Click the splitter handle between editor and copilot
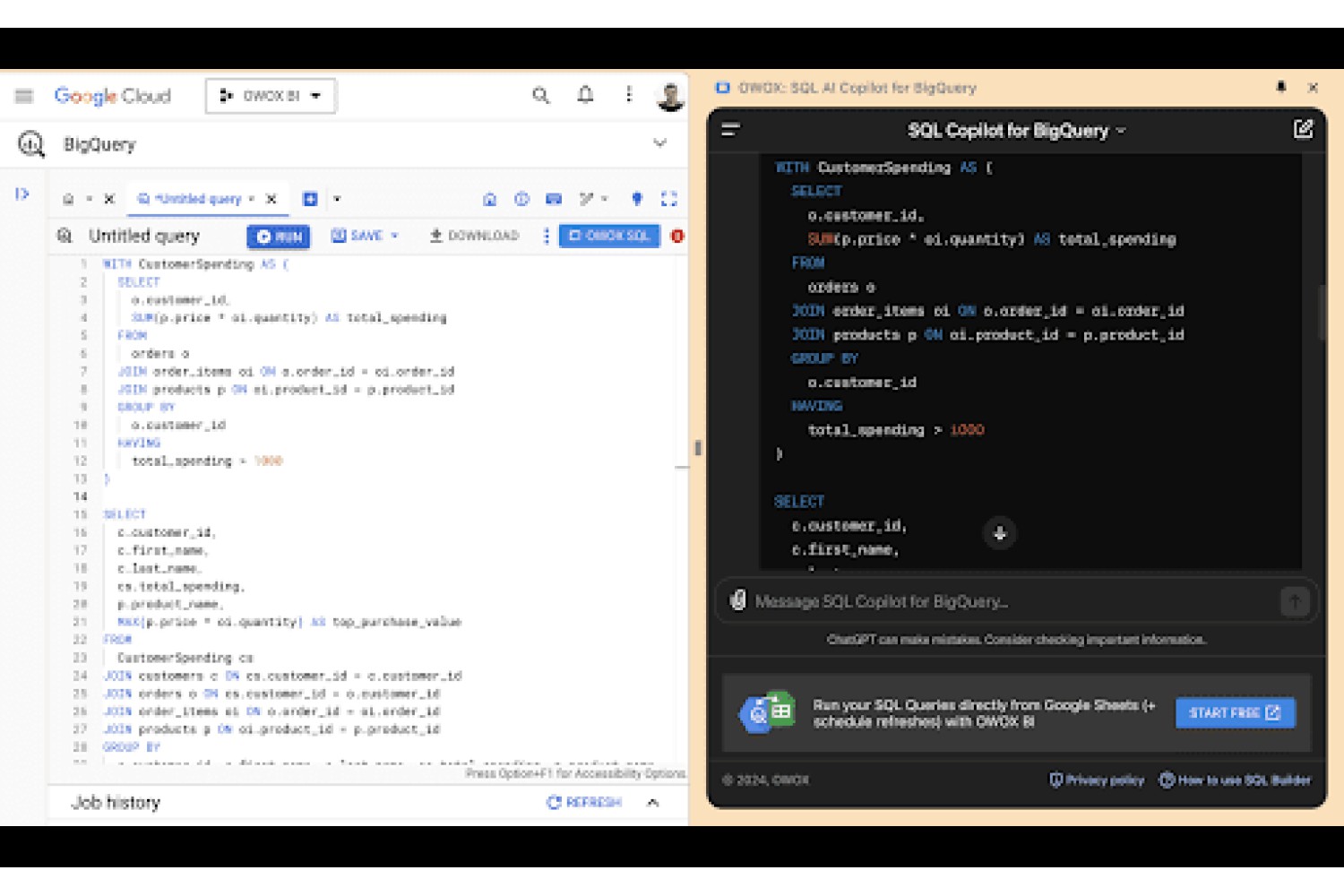The height and width of the screenshot is (896, 1344). (698, 447)
